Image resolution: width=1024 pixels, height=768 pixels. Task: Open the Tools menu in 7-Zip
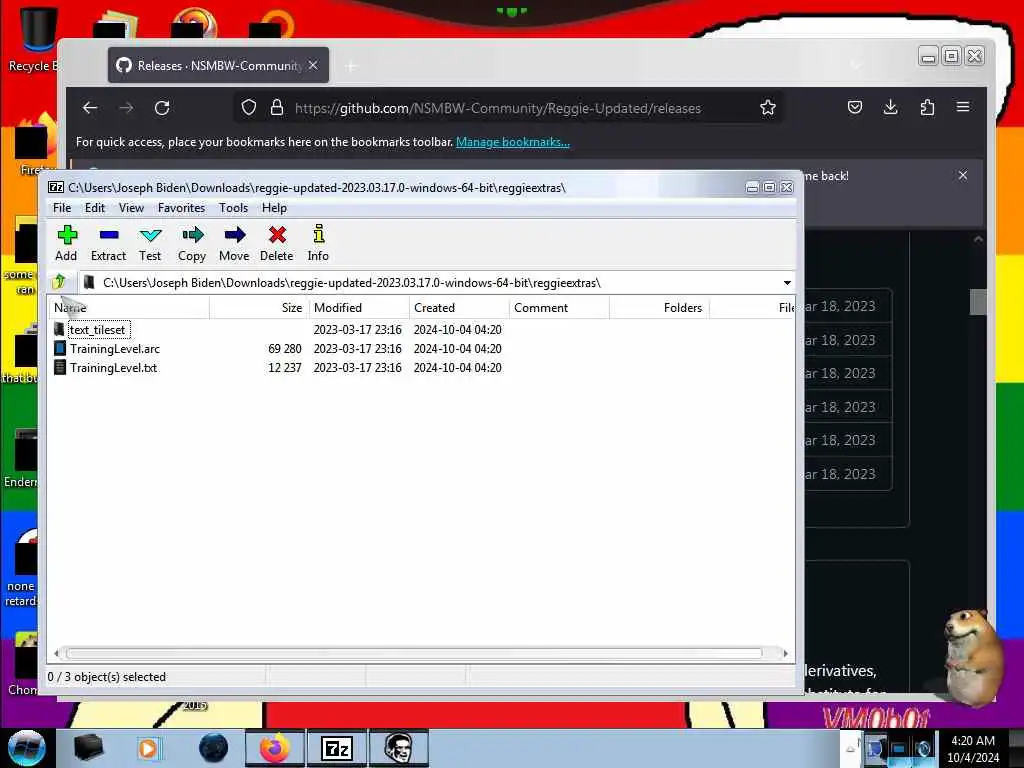coord(233,208)
